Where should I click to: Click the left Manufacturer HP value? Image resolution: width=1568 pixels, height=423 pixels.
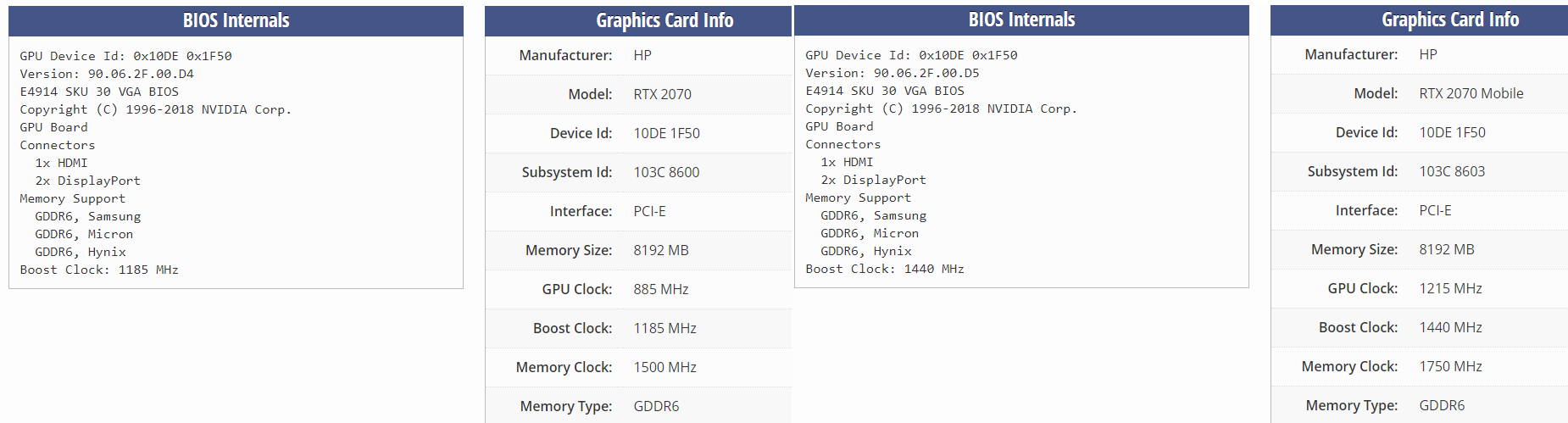tap(642, 55)
